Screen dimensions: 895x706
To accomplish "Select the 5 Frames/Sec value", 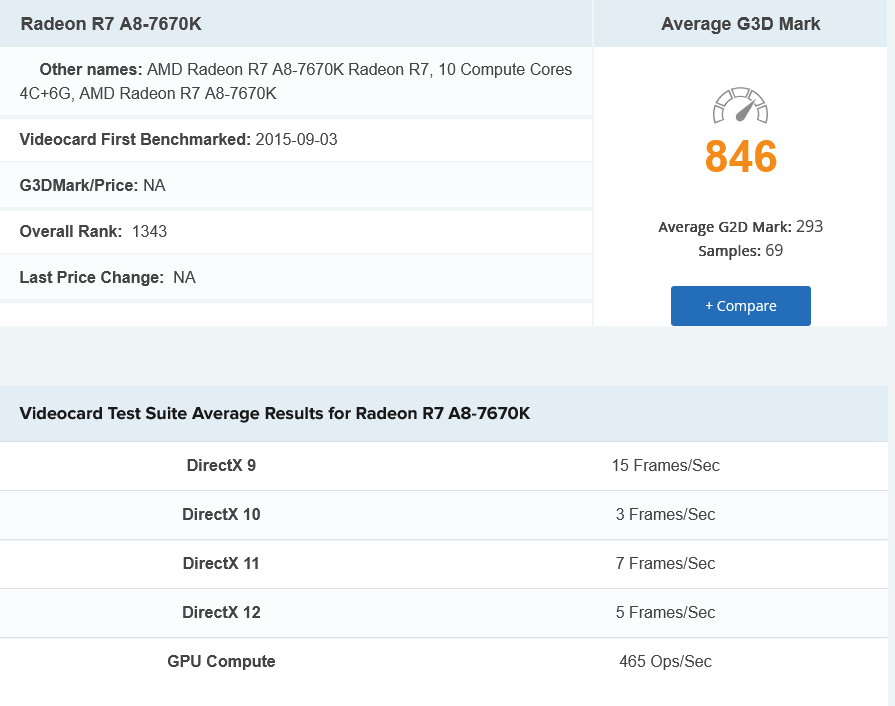I will pyautogui.click(x=666, y=612).
